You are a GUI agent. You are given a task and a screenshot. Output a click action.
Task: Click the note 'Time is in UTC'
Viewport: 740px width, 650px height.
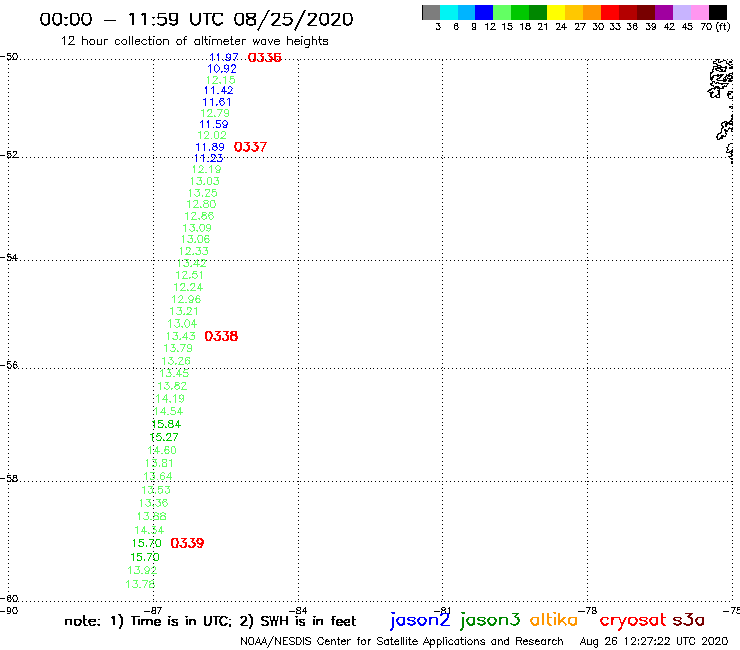(x=181, y=621)
